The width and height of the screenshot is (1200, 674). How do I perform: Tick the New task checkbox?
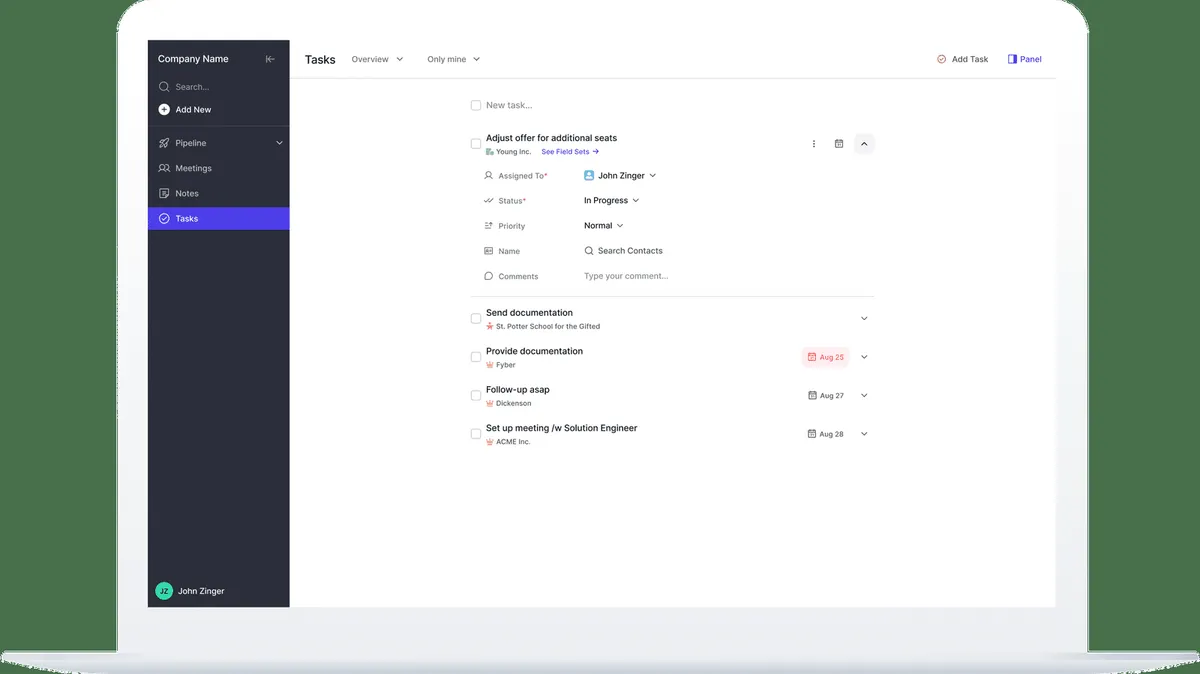pos(476,105)
